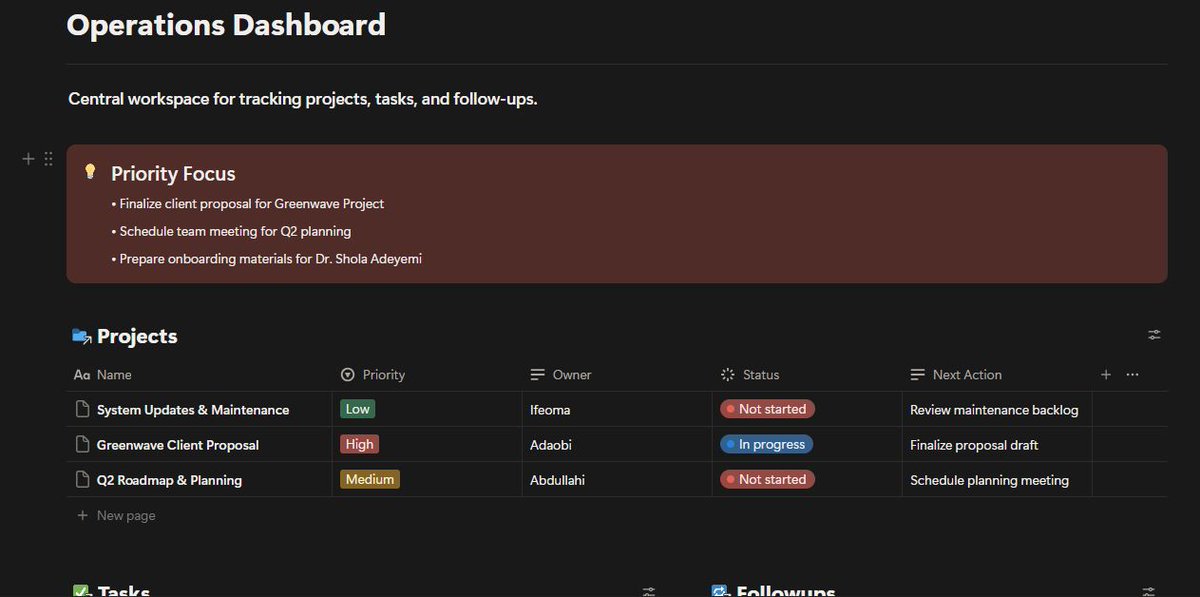
Task: Click the page icon of System Updates & Maintenance
Action: [x=83, y=409]
